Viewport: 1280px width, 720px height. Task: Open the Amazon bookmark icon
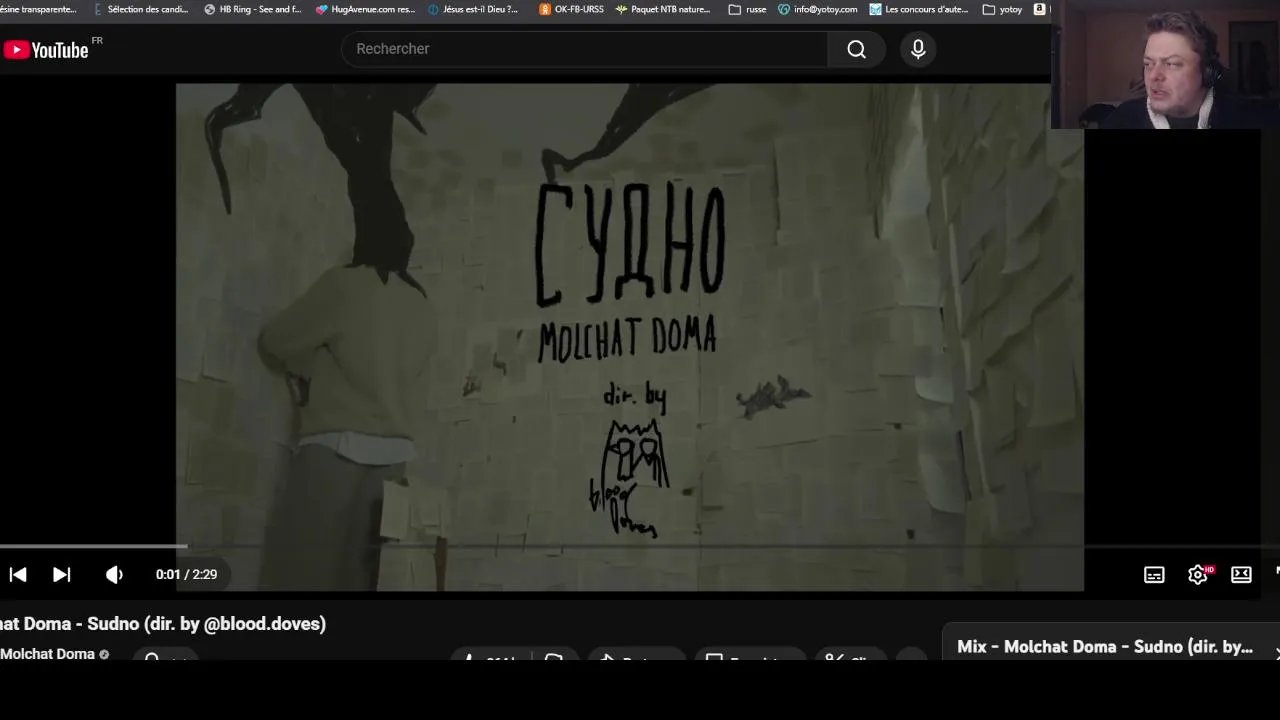(1040, 9)
